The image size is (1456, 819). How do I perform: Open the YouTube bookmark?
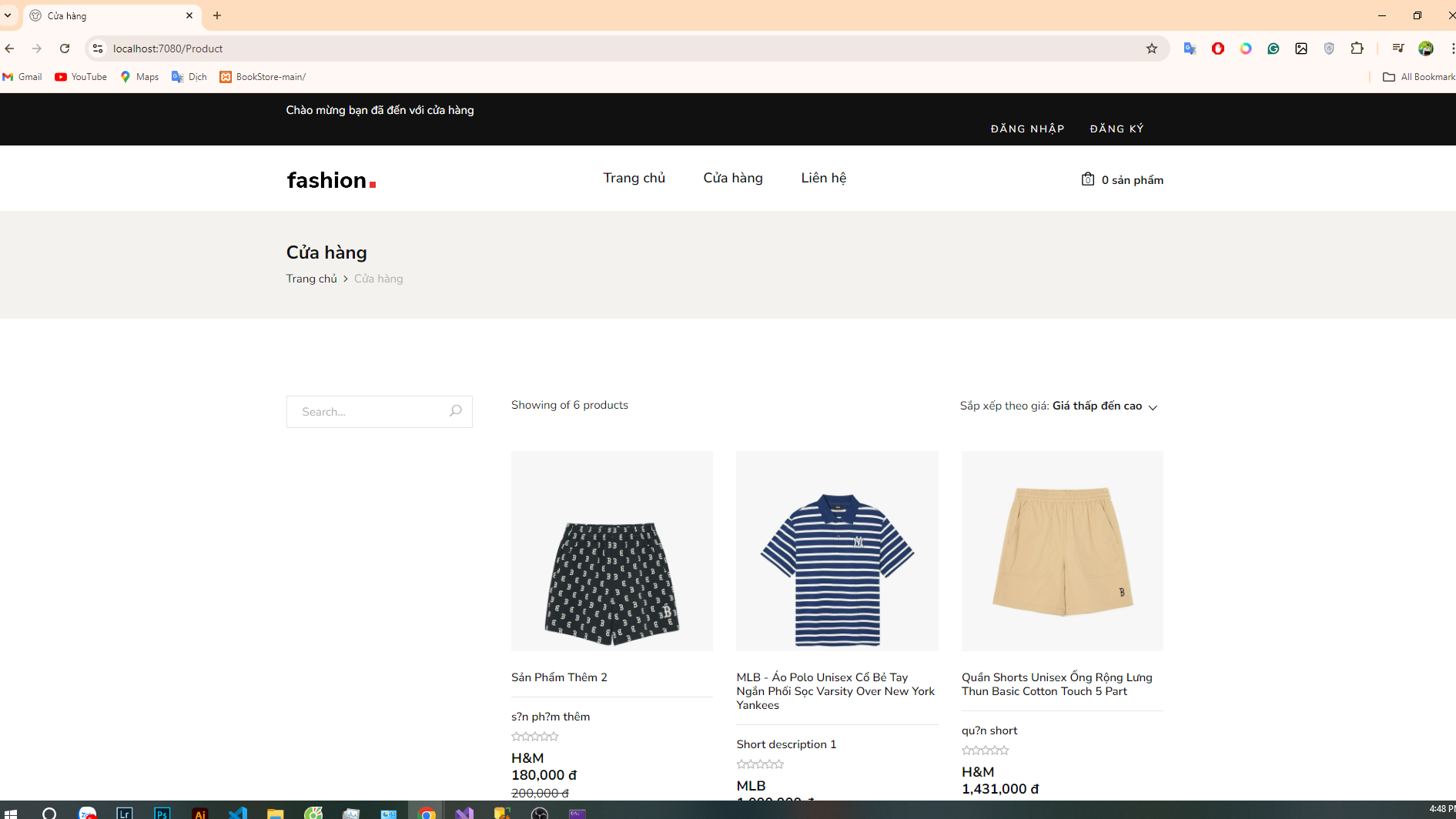click(81, 77)
